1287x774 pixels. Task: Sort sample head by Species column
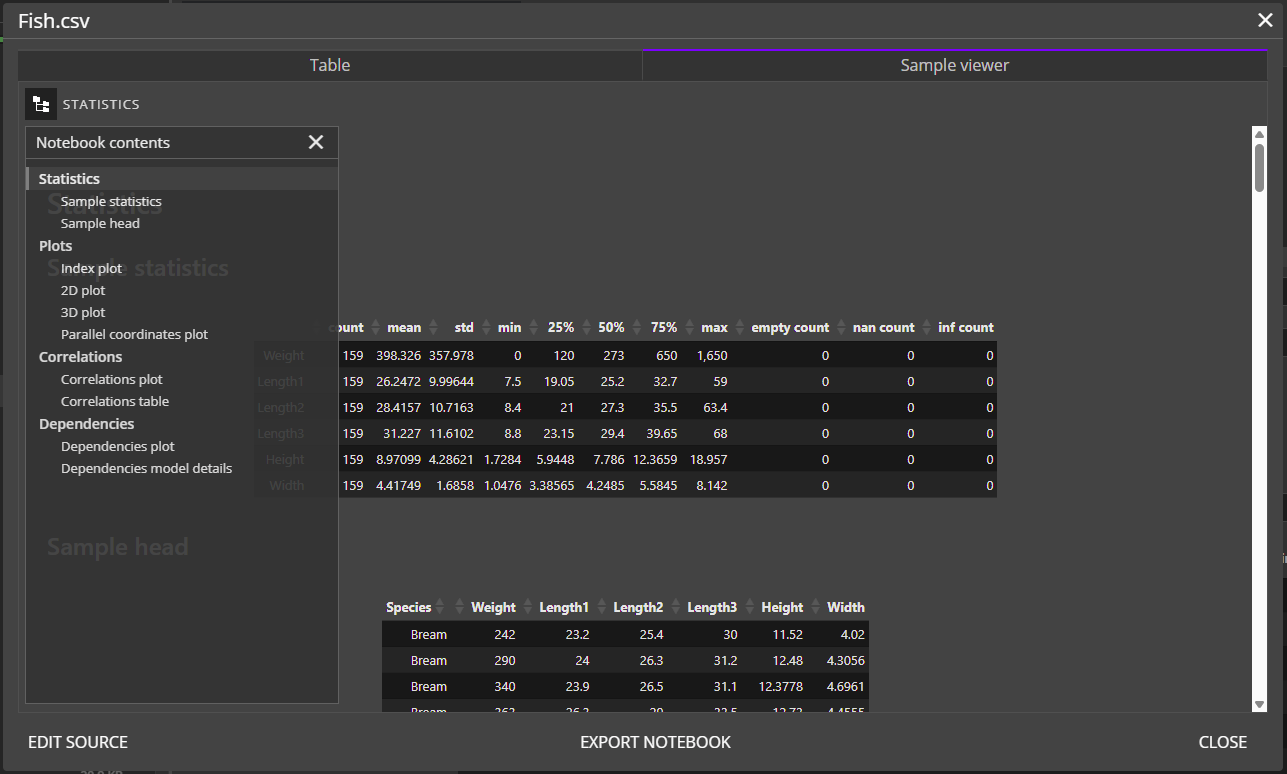409,607
